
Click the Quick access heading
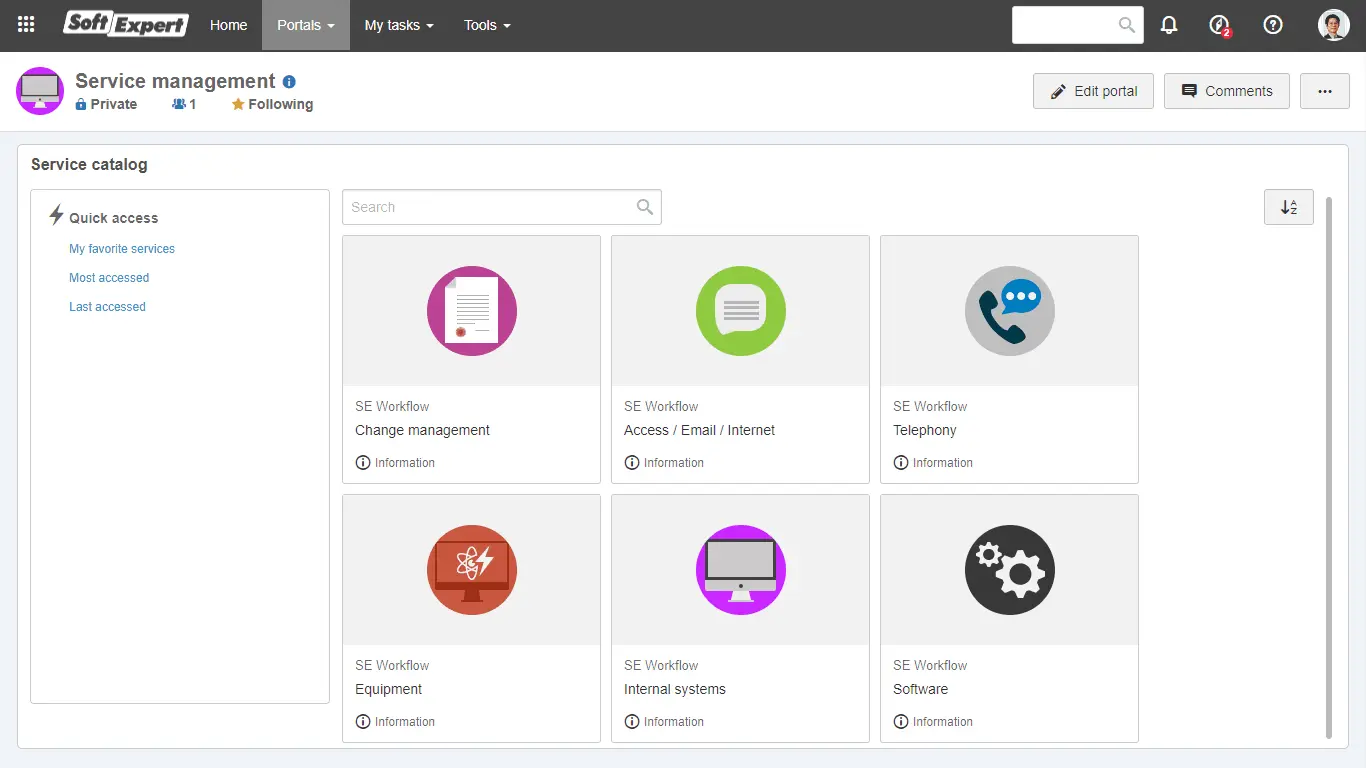pos(113,218)
